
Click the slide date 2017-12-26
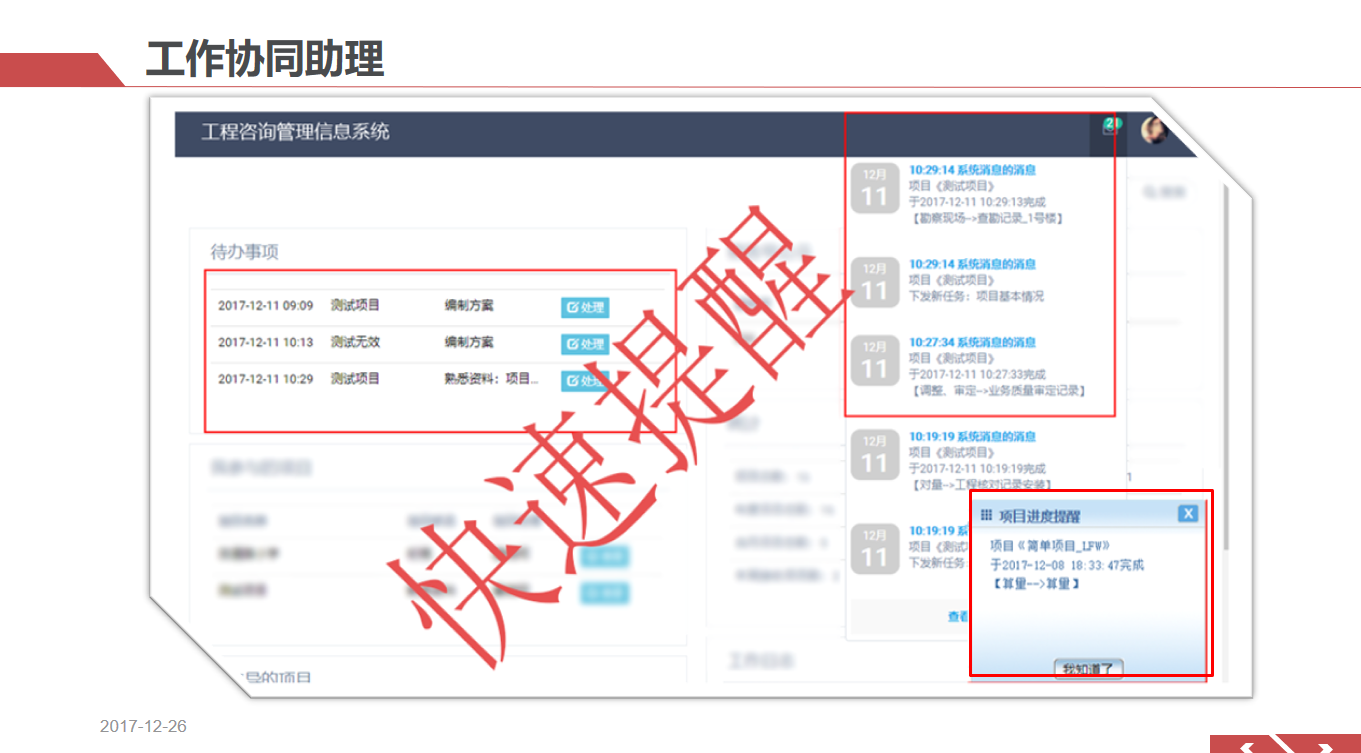coord(143,726)
